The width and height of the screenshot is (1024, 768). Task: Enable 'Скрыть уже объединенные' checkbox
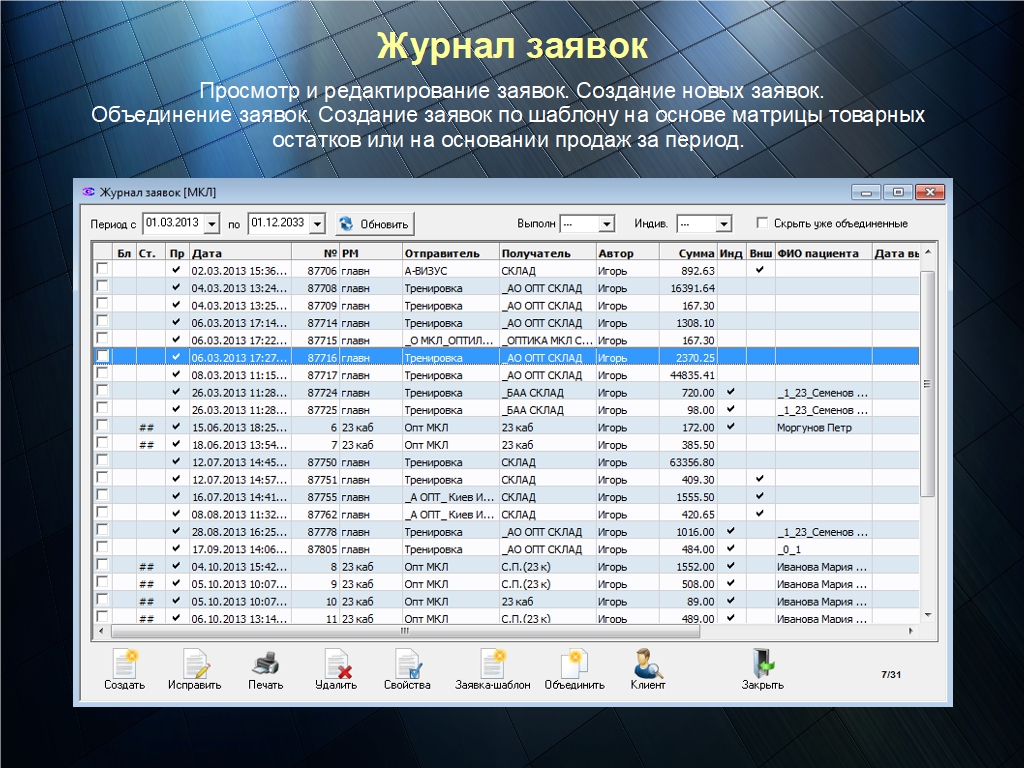(x=762, y=223)
